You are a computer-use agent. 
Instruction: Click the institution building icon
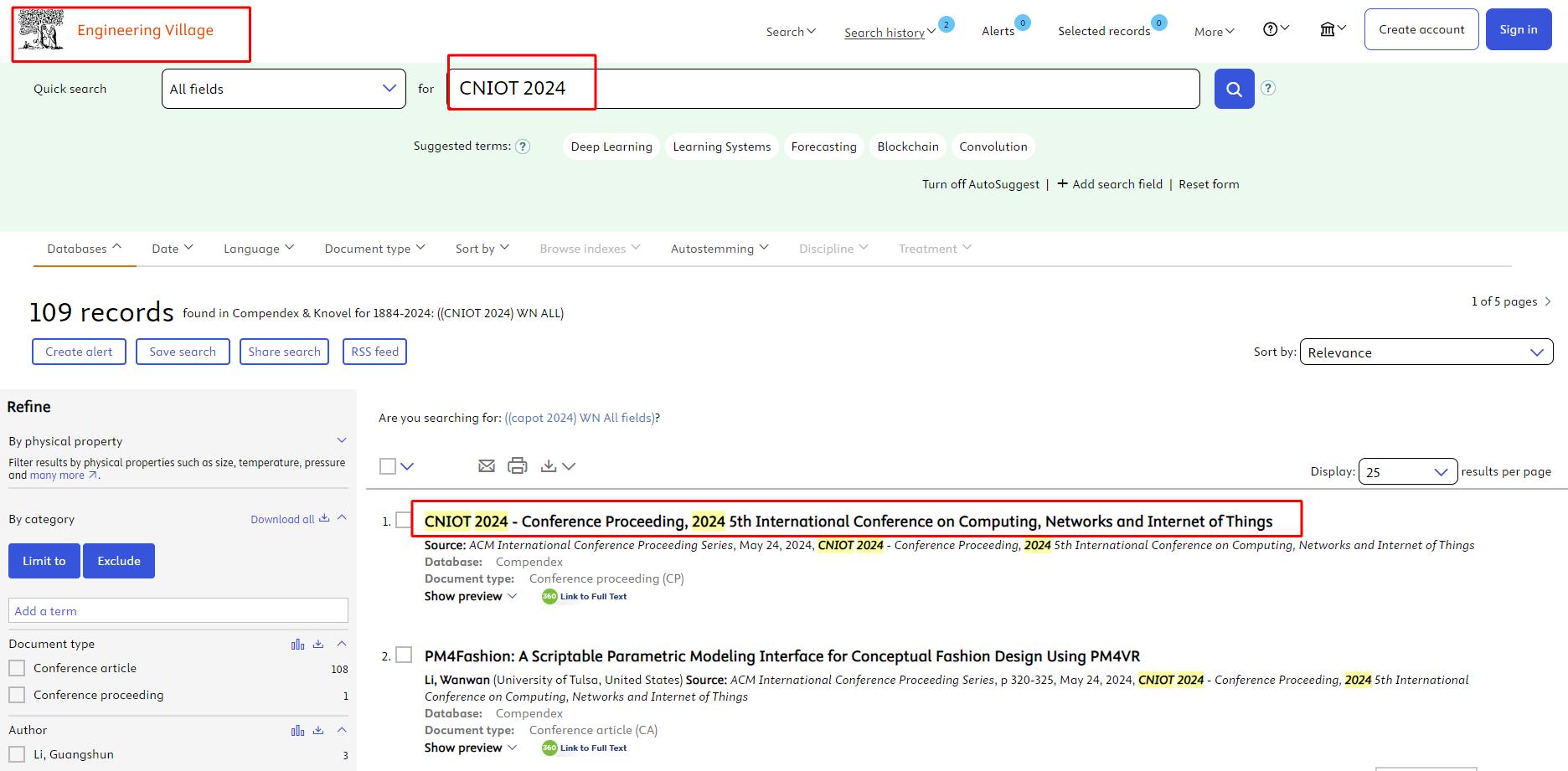click(x=1332, y=30)
